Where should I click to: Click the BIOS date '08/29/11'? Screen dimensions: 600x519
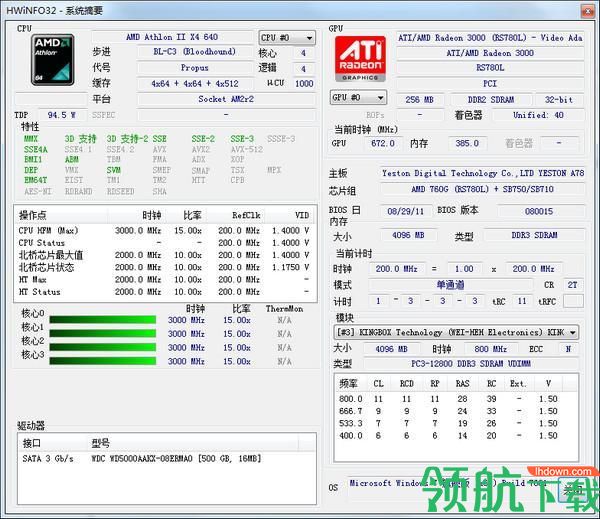(x=406, y=211)
